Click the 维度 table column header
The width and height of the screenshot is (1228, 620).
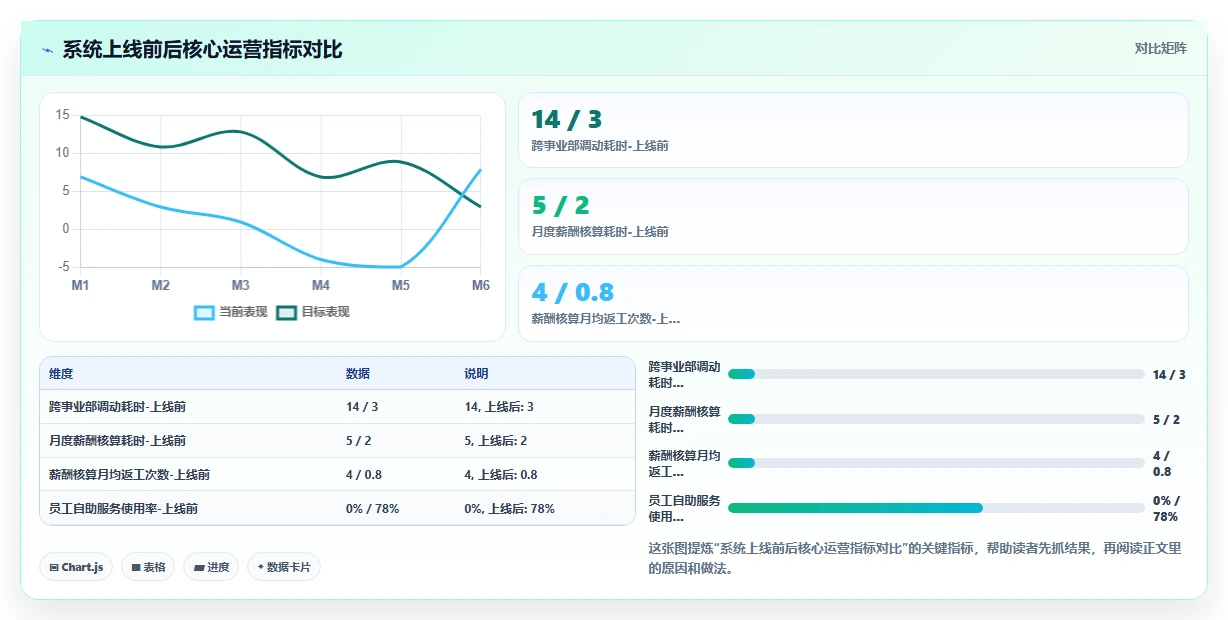coord(61,373)
